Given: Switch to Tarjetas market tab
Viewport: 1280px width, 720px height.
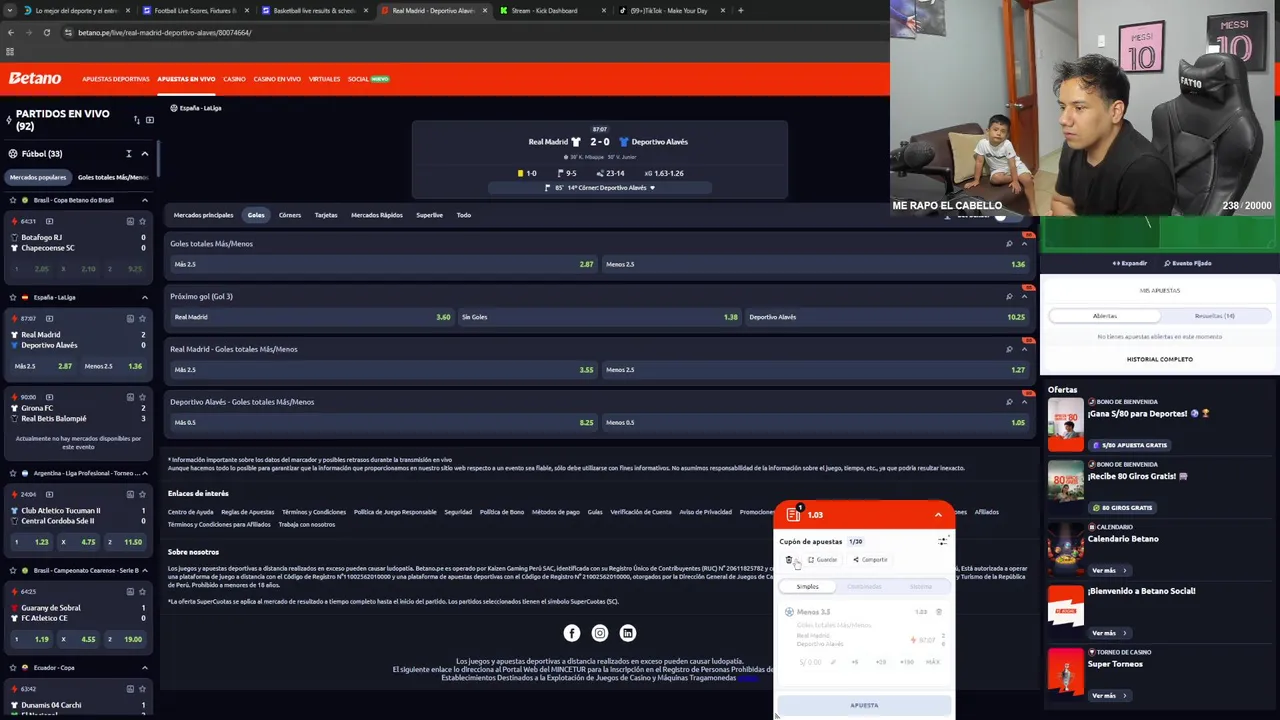Looking at the screenshot, I should [x=326, y=215].
